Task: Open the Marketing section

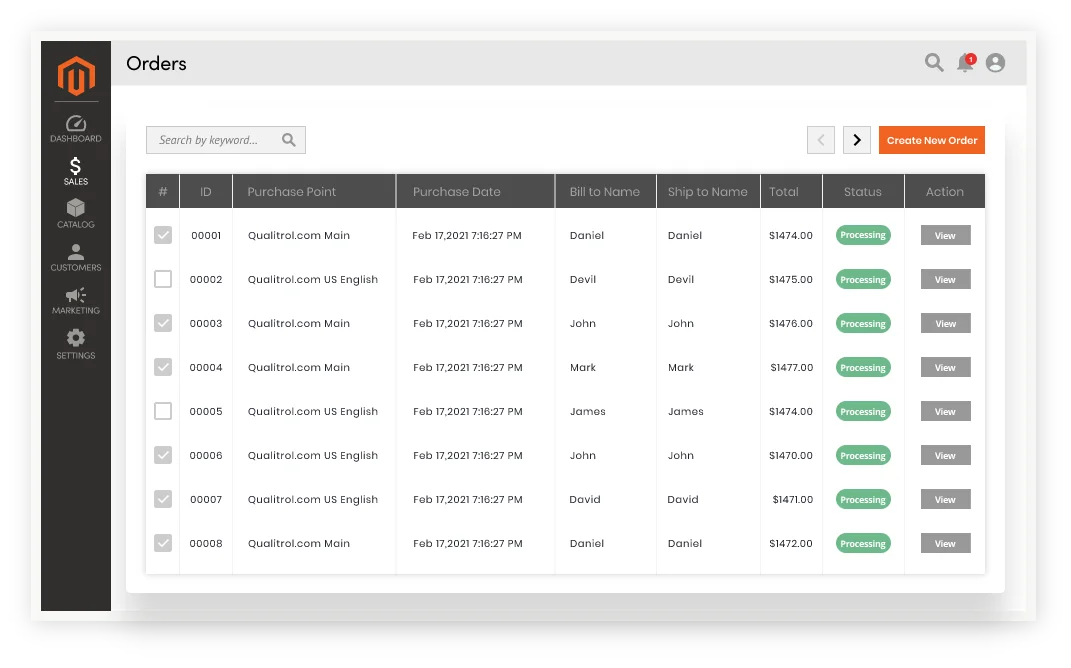Action: 76,301
